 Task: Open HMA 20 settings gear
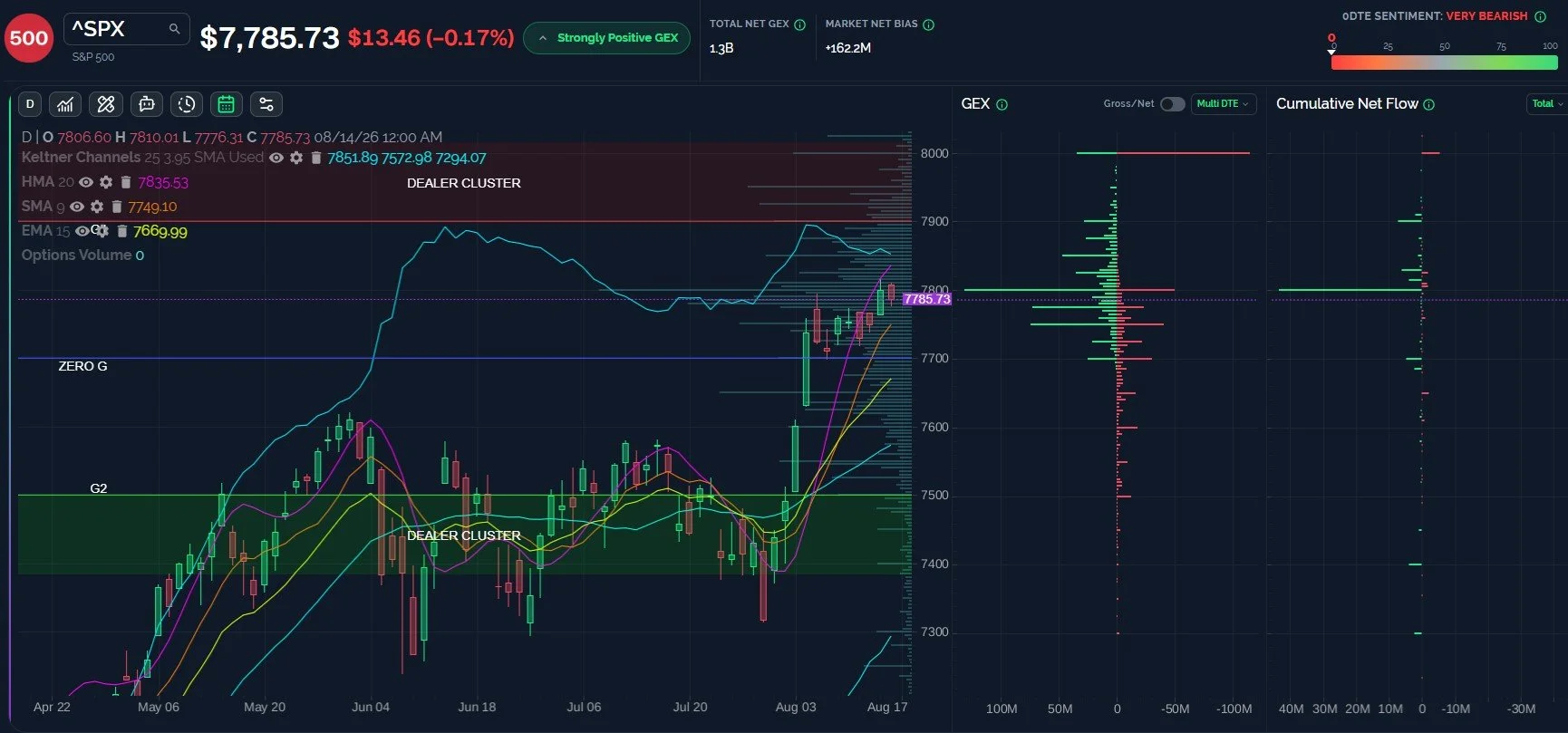point(106,182)
